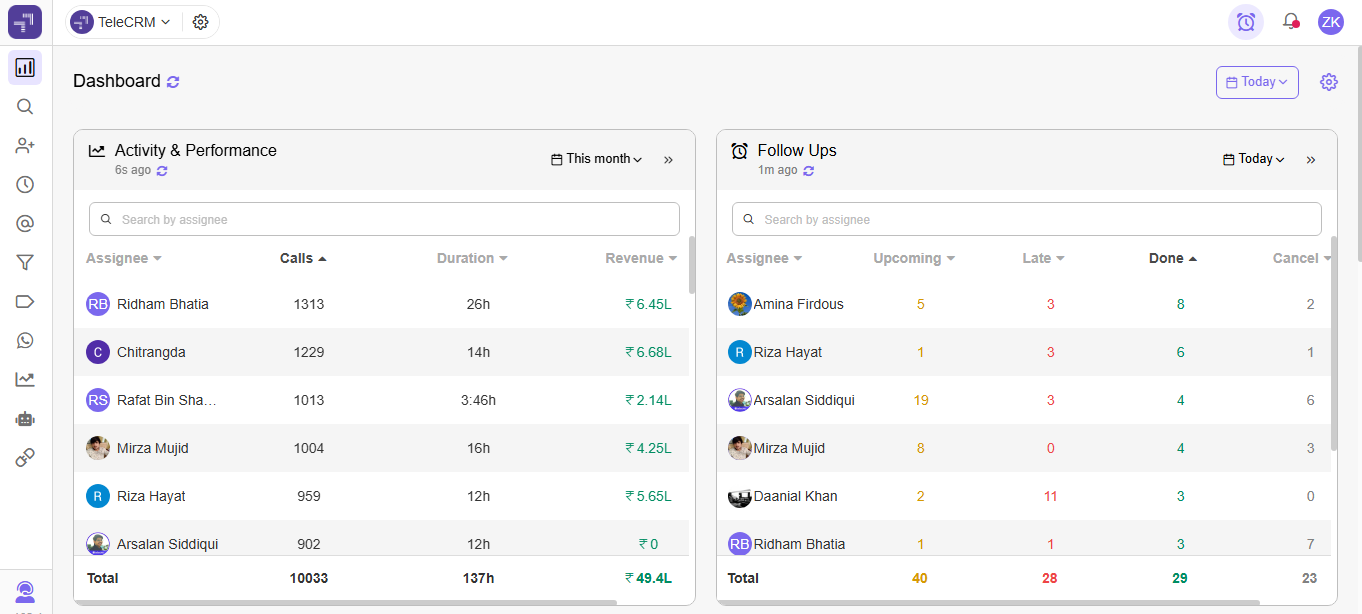Open search from the left sidebar
This screenshot has width=1362, height=614.
tap(24, 107)
